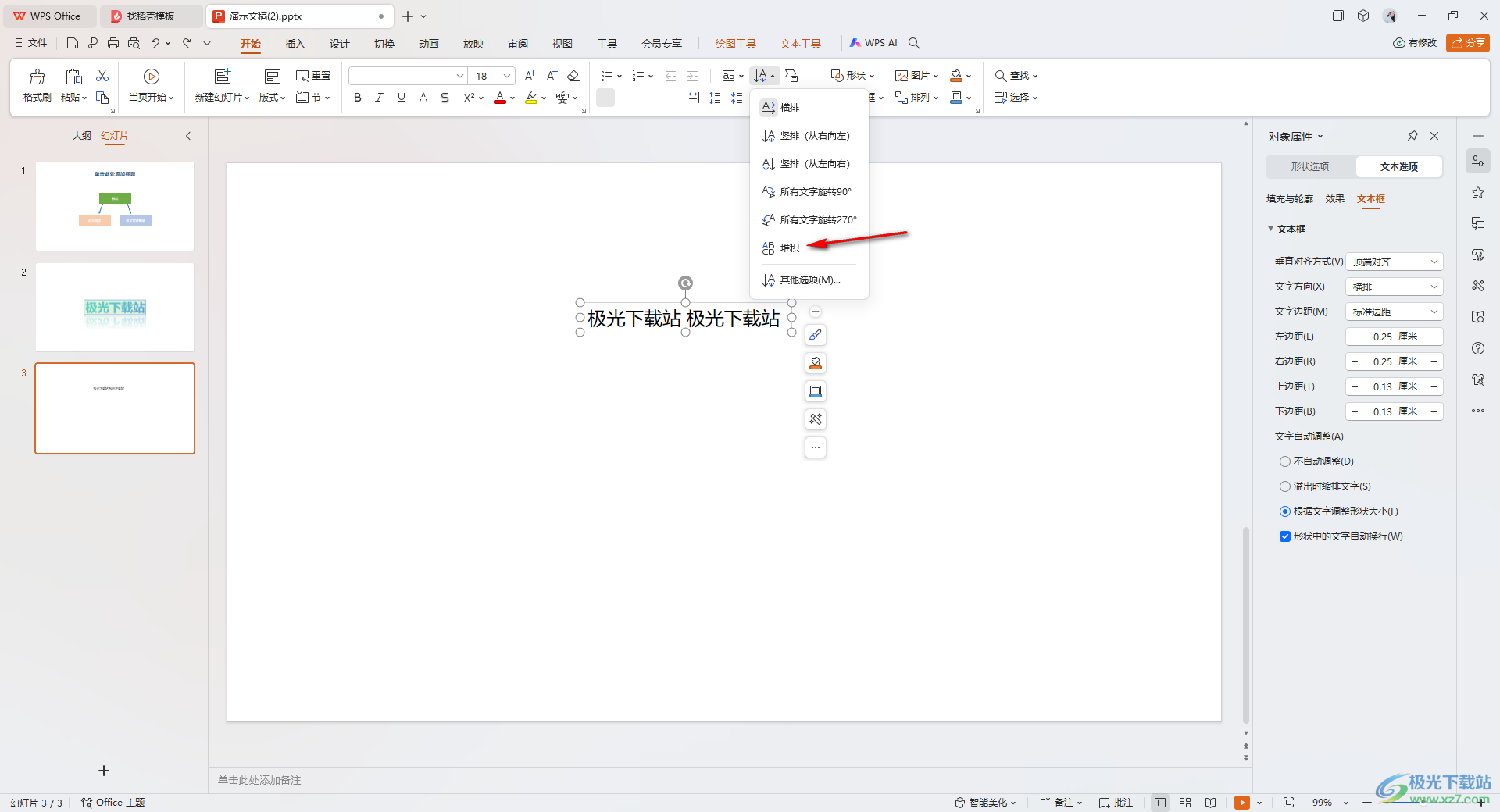Image resolution: width=1500 pixels, height=812 pixels.
Task: Click the Undo arrow icon
Action: [x=155, y=43]
